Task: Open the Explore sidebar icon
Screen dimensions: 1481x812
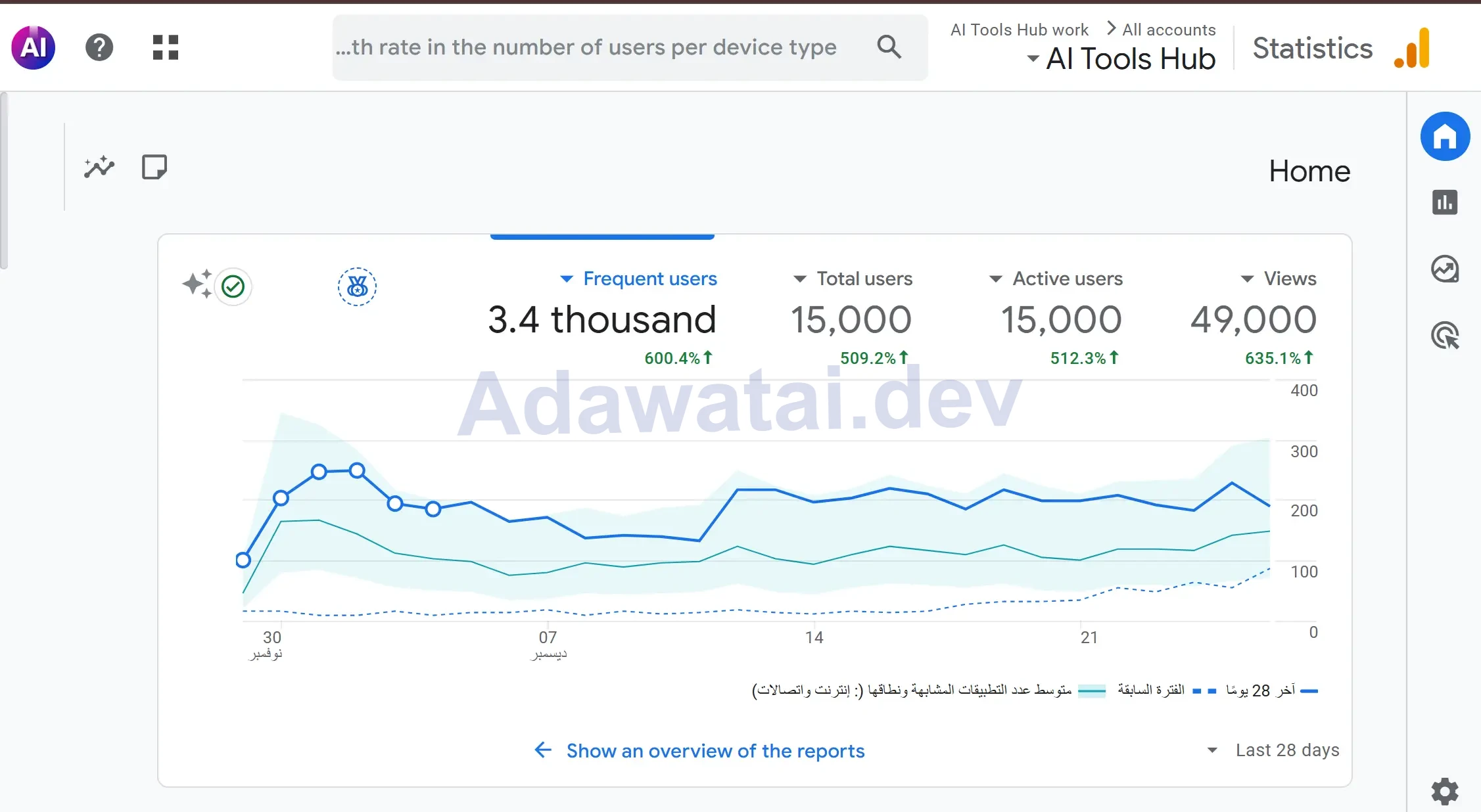Action: coord(1444,269)
